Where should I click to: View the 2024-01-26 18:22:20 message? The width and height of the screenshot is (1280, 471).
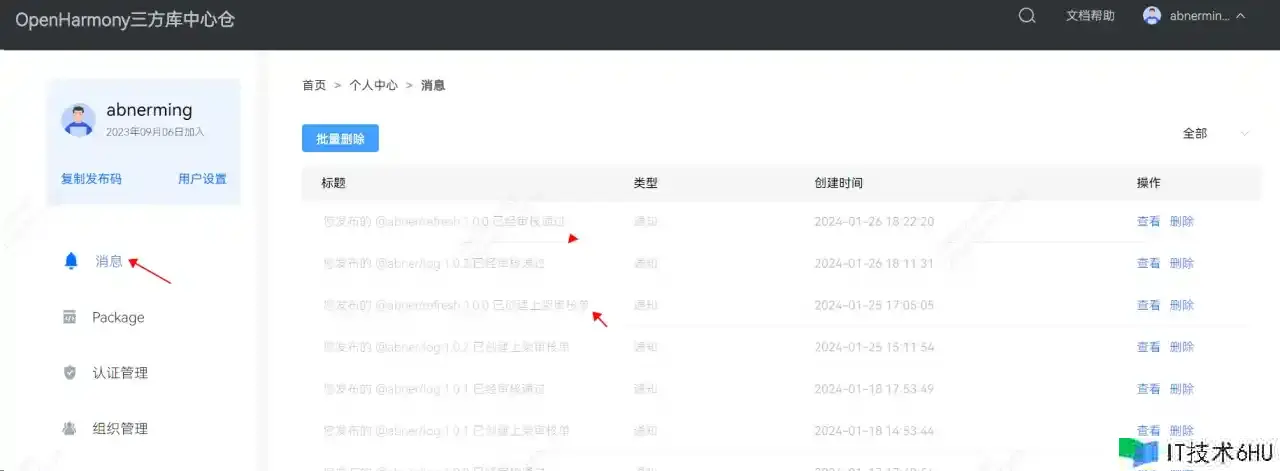pyautogui.click(x=1148, y=222)
